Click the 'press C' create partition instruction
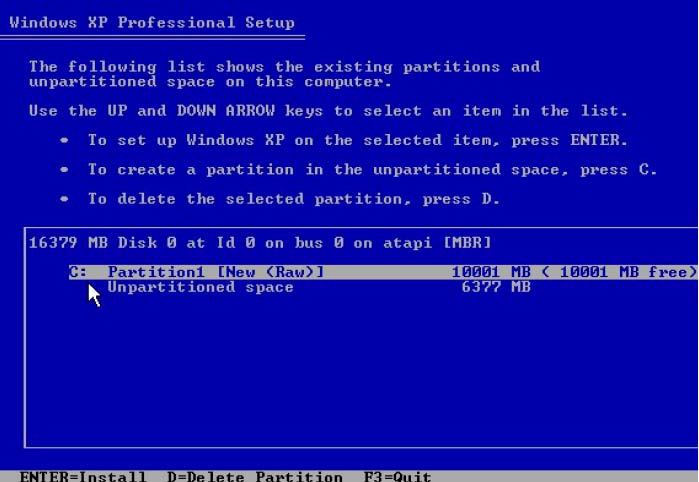Image resolution: width=699 pixels, height=482 pixels. (372, 170)
